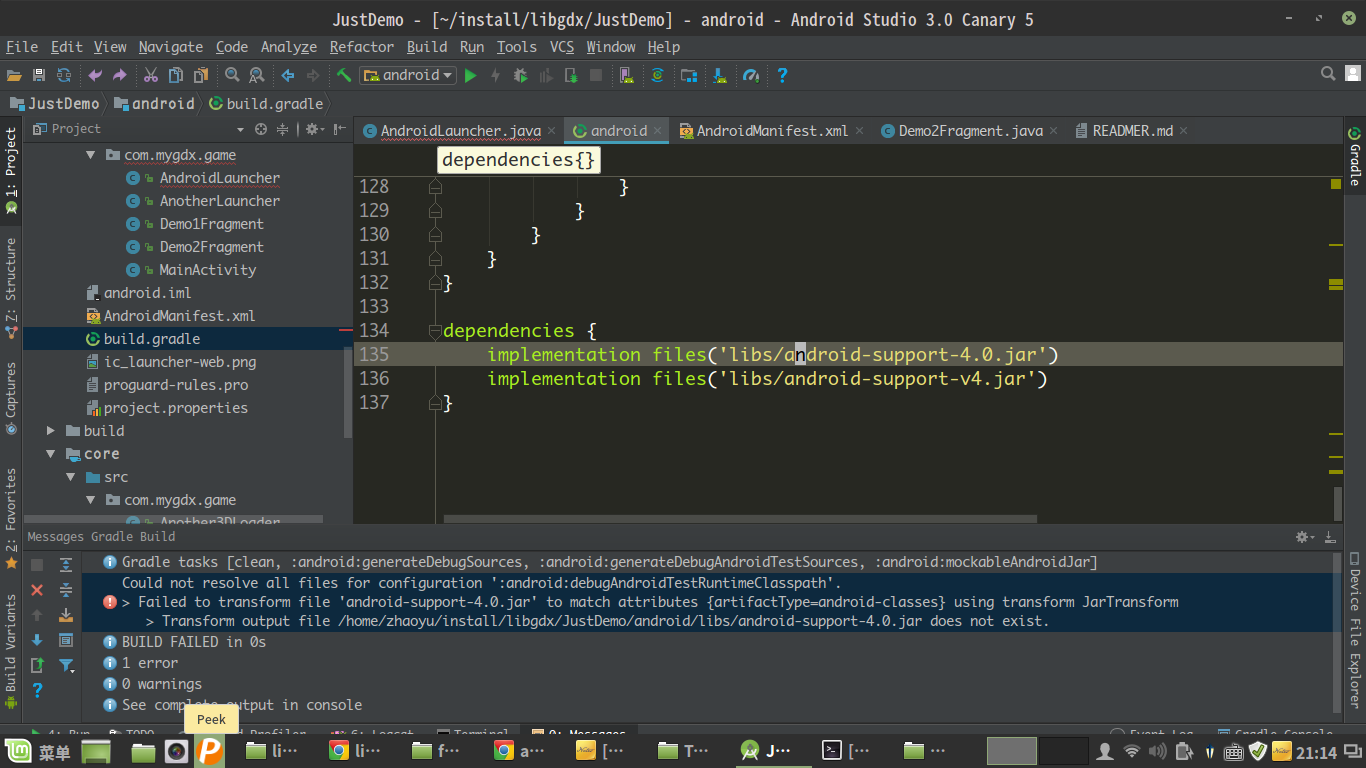Open the AVD Manager from the toolbar

point(626,75)
